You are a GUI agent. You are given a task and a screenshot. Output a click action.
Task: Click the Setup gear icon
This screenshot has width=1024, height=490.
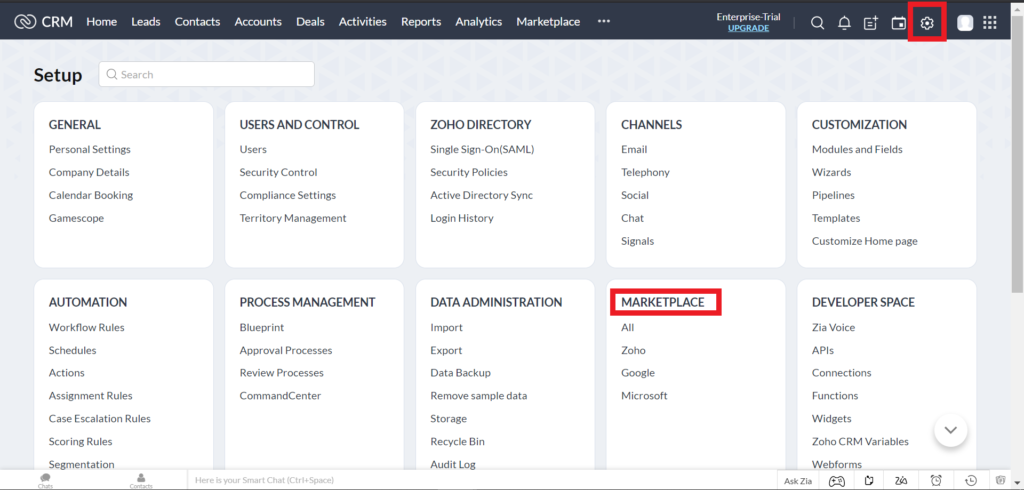[927, 23]
